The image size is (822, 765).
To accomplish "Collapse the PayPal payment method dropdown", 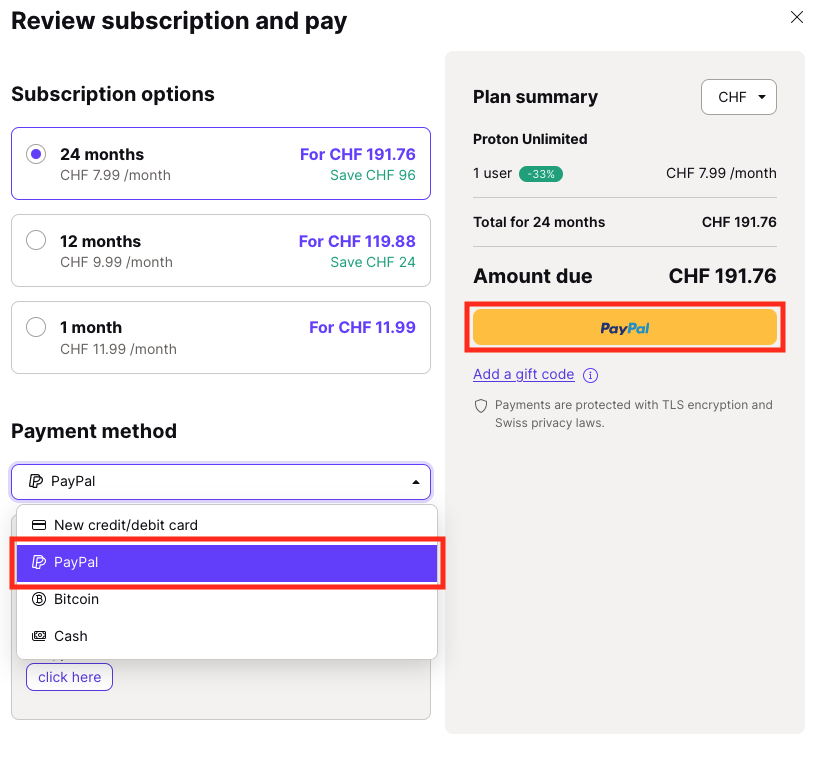I will tap(221, 481).
